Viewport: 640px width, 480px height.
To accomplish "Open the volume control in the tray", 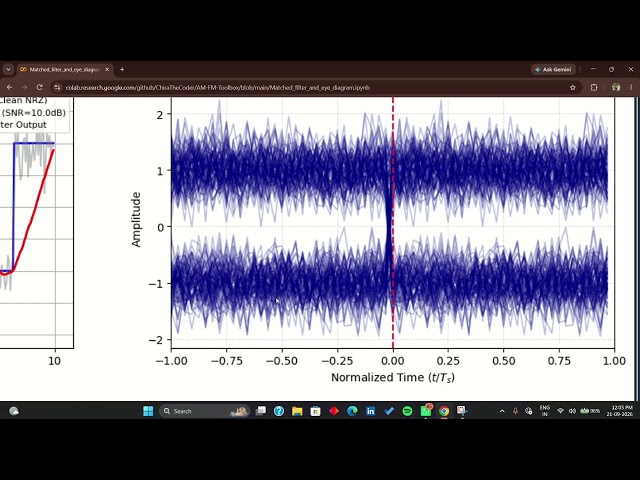I will (572, 411).
